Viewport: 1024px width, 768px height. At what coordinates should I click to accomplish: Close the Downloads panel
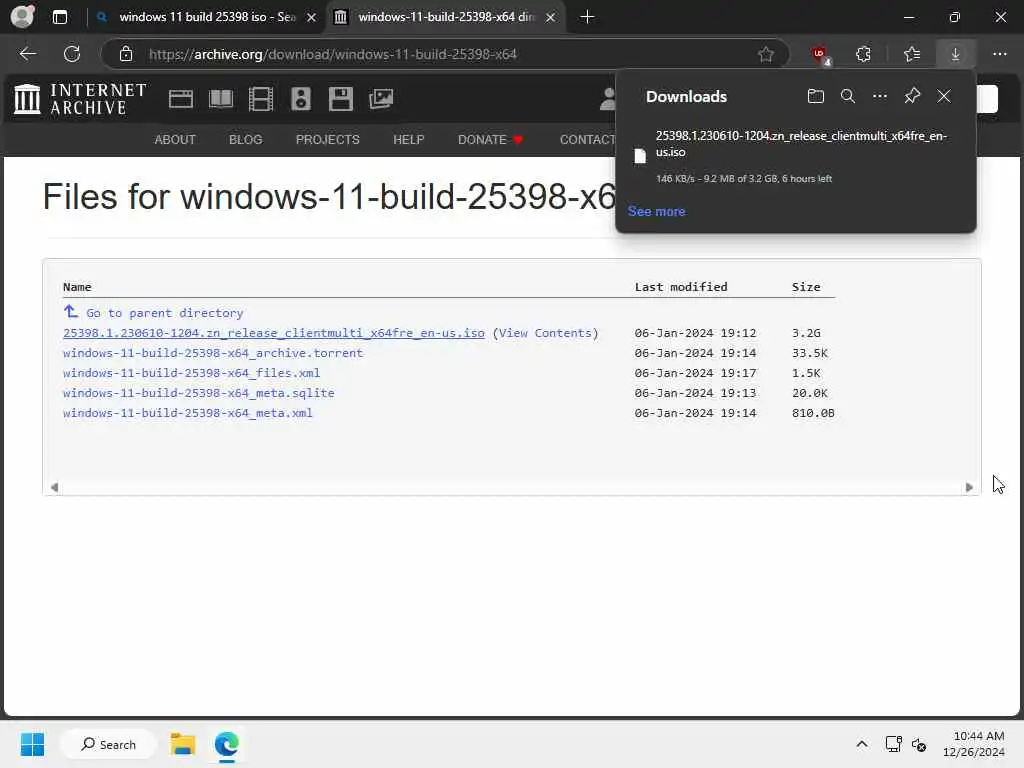(944, 96)
